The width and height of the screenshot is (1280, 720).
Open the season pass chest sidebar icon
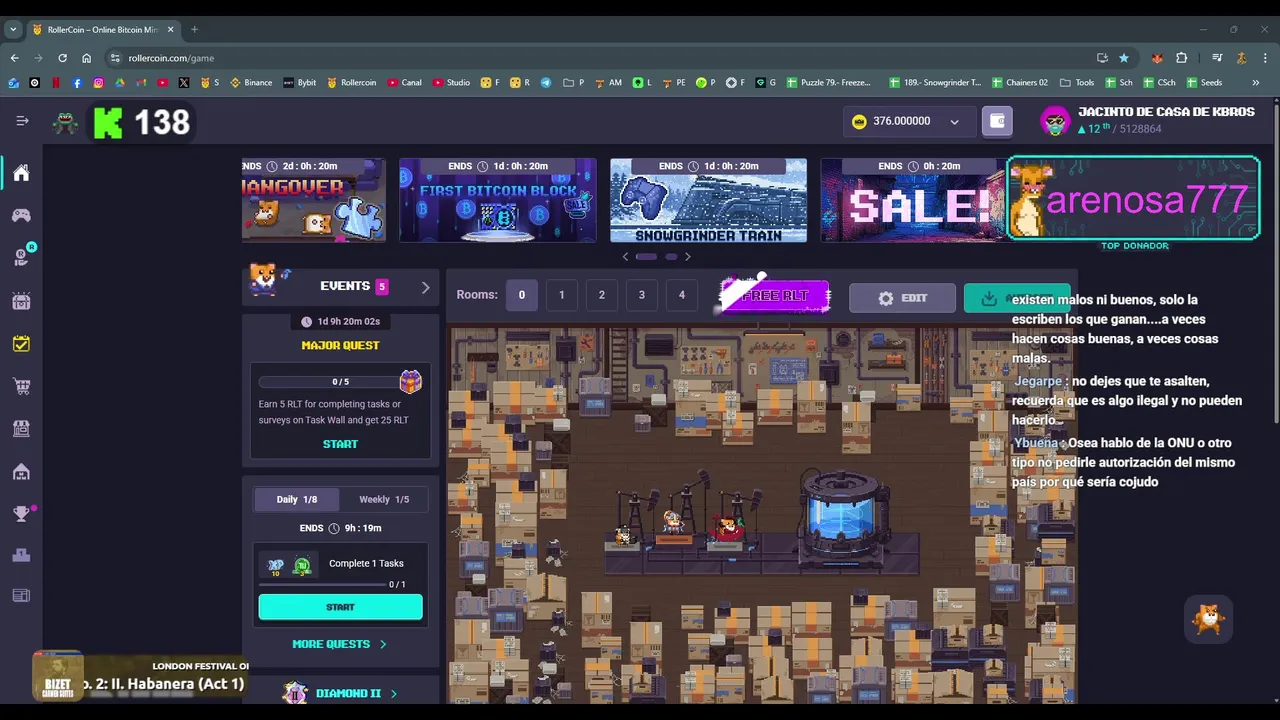(21, 301)
